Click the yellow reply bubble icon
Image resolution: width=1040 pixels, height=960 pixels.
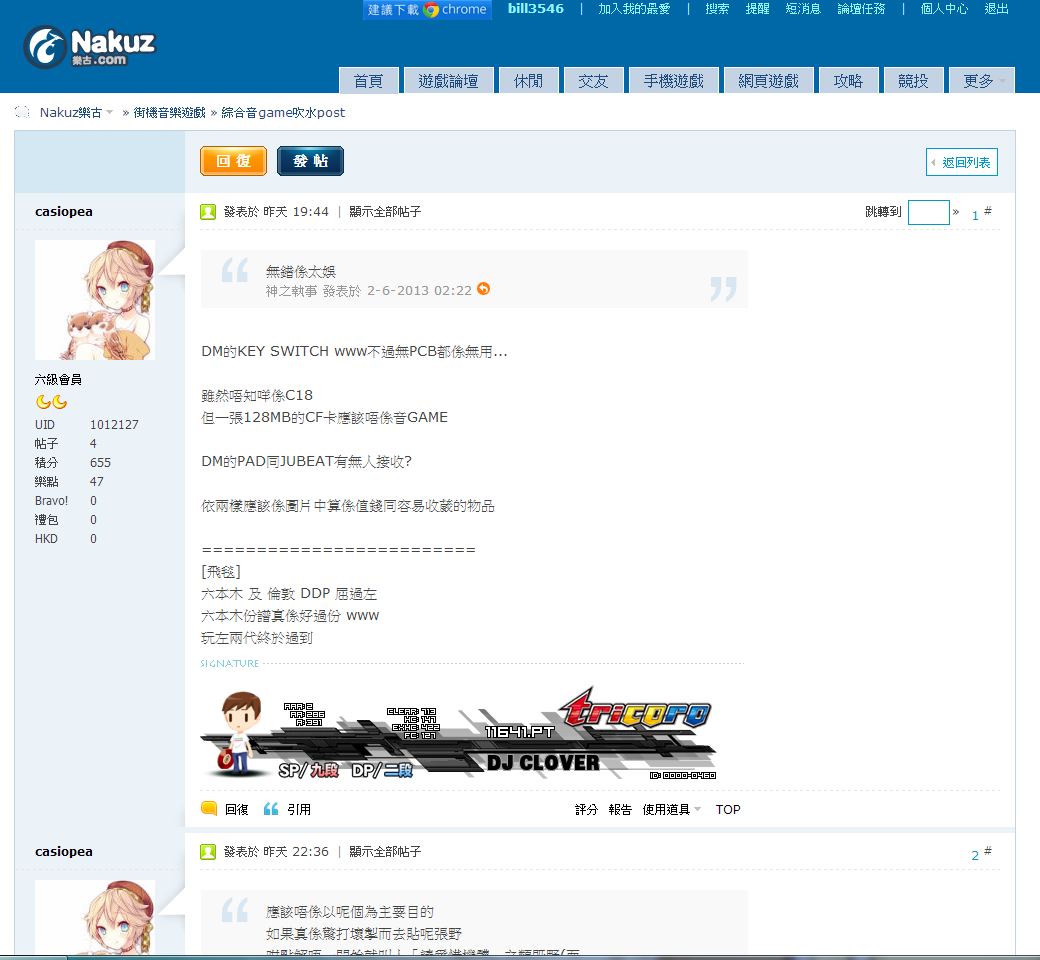pyautogui.click(x=209, y=808)
